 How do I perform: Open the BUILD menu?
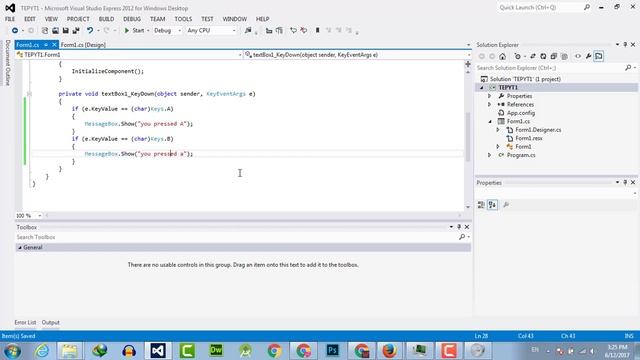[107, 19]
